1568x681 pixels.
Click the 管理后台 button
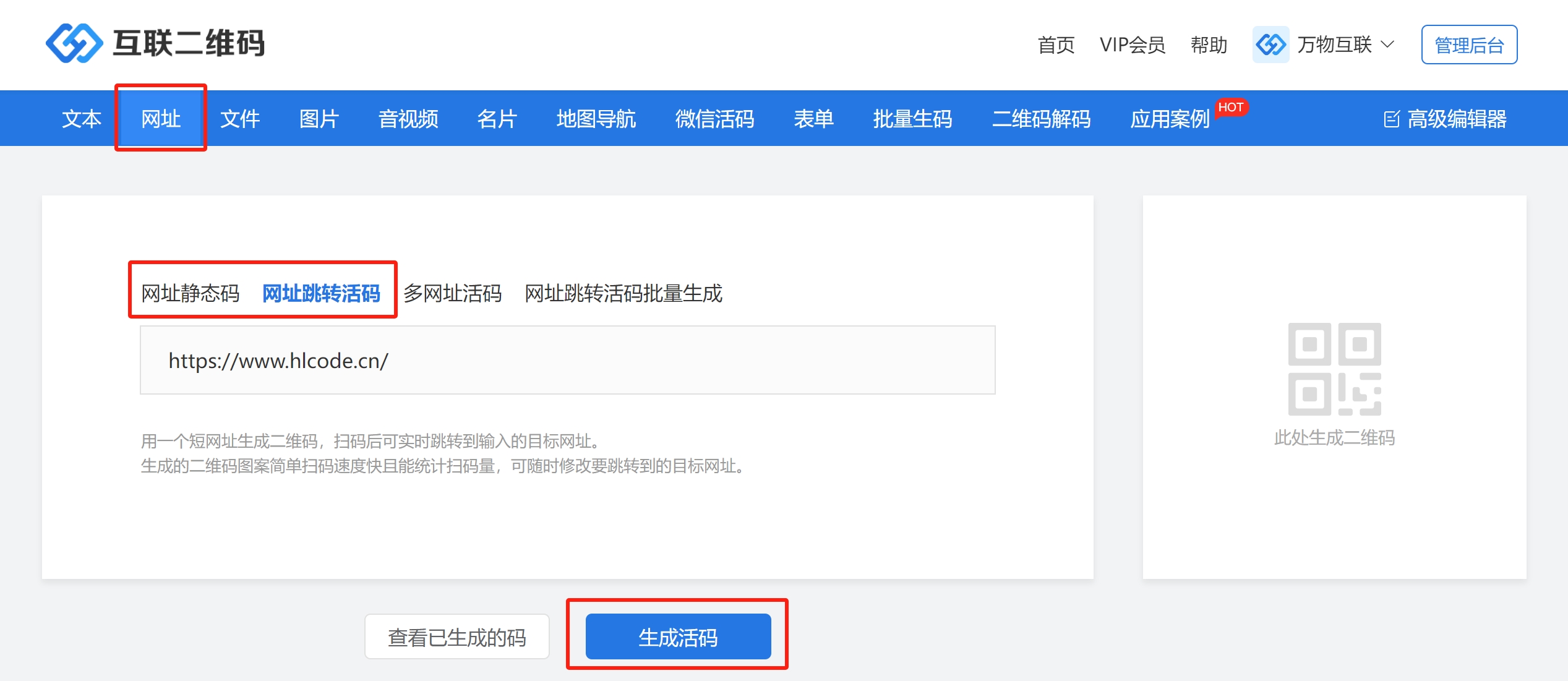[1469, 45]
